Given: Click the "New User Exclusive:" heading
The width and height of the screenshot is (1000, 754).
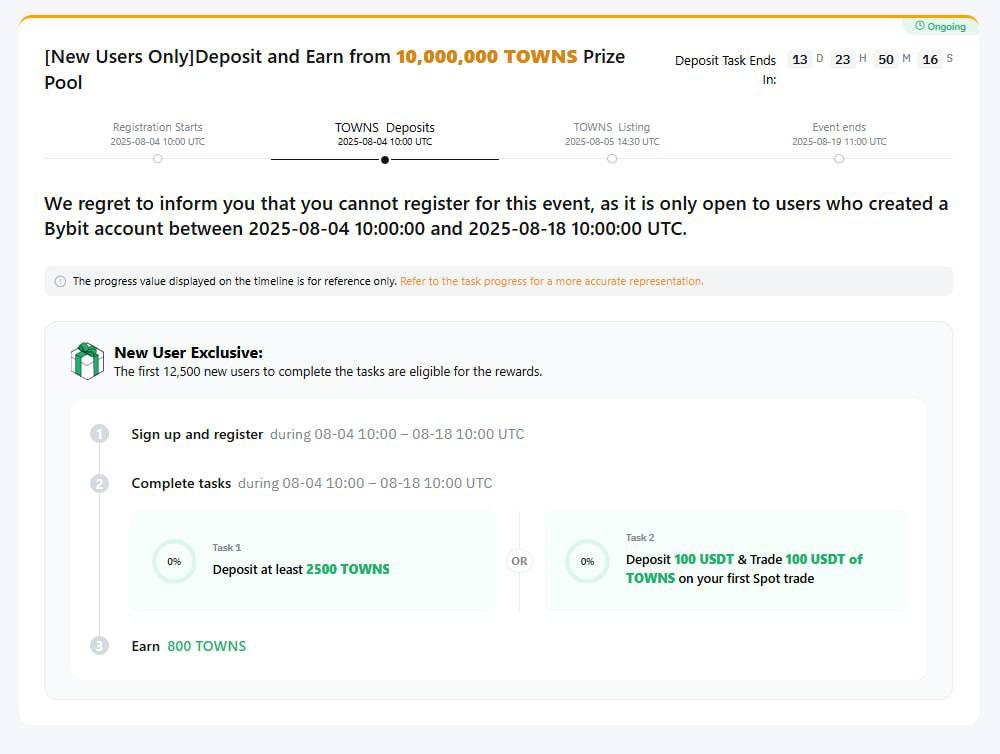Looking at the screenshot, I should pyautogui.click(x=189, y=353).
